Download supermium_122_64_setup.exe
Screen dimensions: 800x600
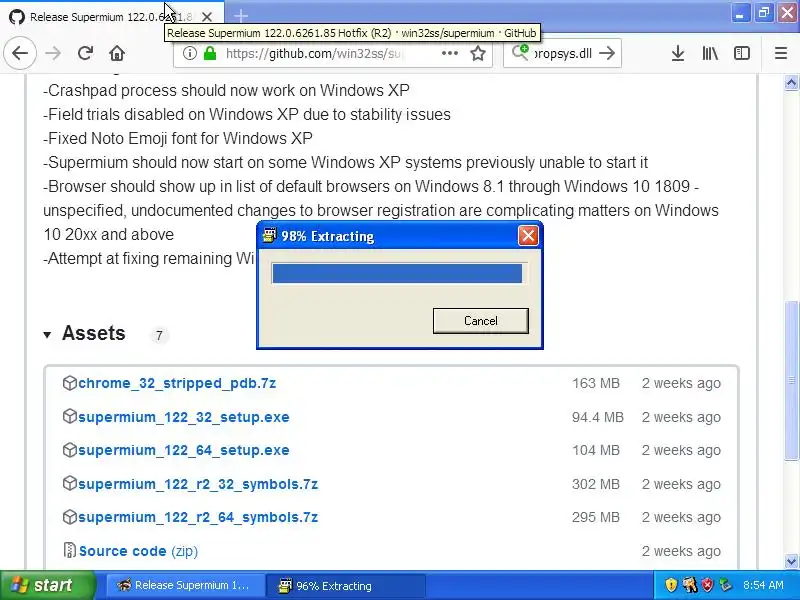tap(184, 450)
